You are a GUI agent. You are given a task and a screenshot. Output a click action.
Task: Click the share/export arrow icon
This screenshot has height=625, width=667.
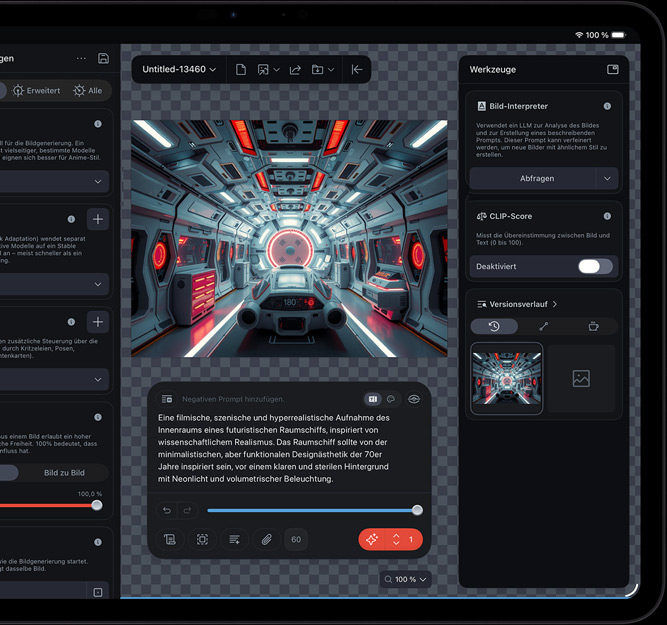(295, 70)
